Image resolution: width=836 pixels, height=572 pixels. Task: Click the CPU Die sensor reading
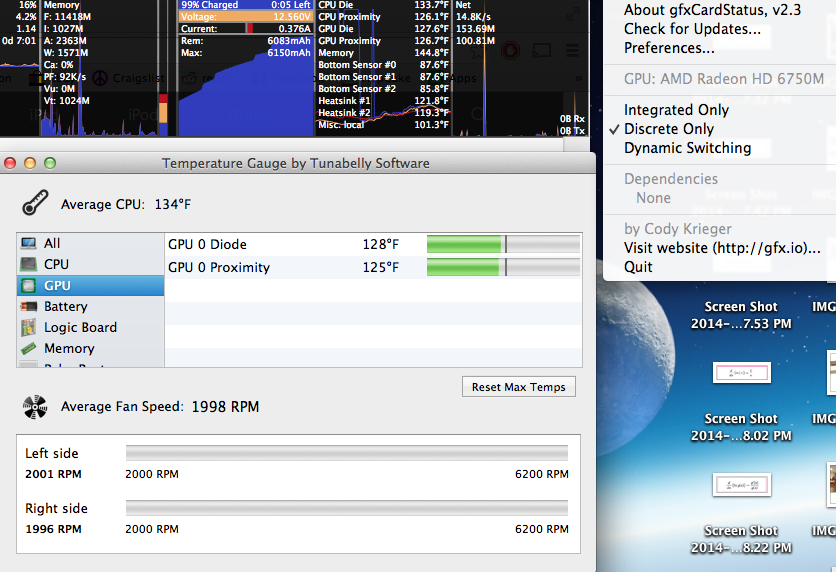[383, 5]
